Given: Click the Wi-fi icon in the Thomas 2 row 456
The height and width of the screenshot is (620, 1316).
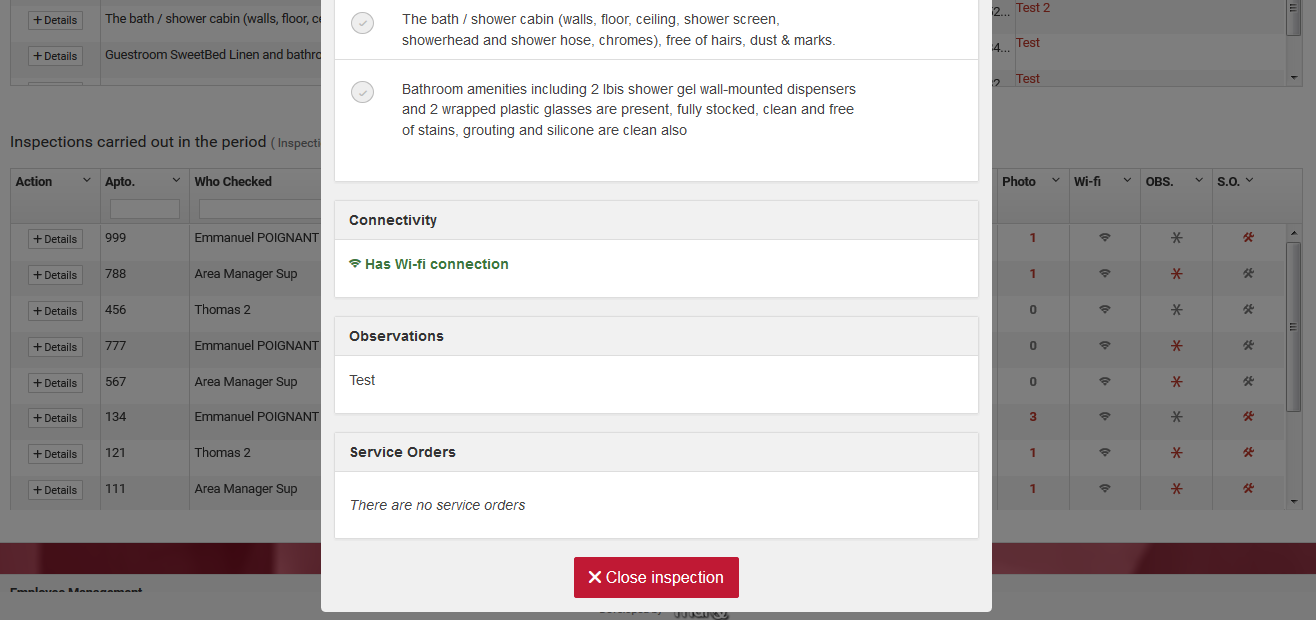Looking at the screenshot, I should tap(1104, 310).
